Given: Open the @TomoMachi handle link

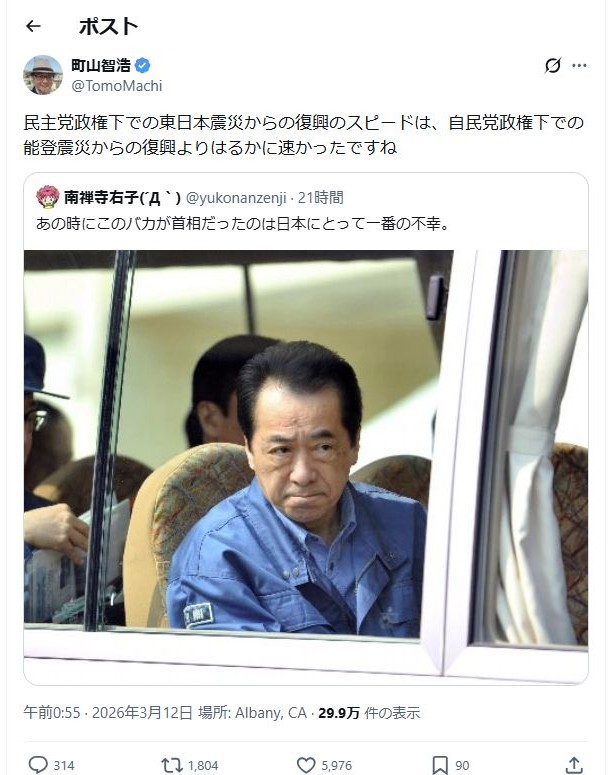Looking at the screenshot, I should pos(117,86).
